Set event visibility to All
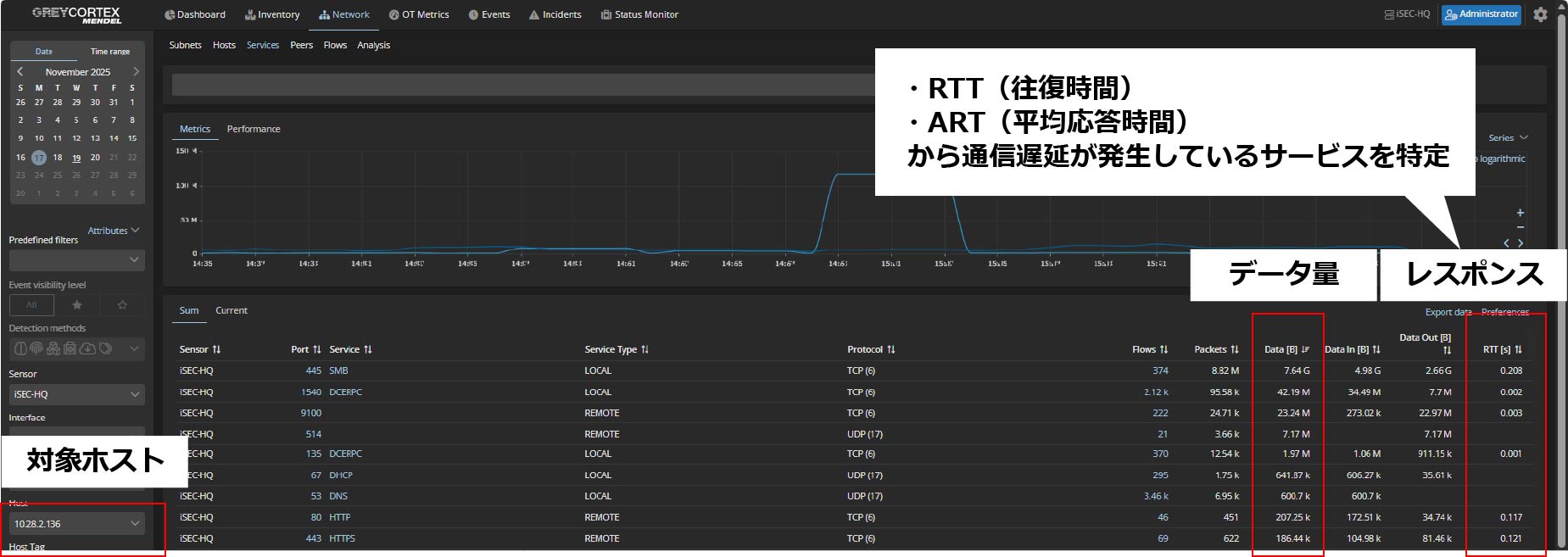1568x557 pixels. 31,305
